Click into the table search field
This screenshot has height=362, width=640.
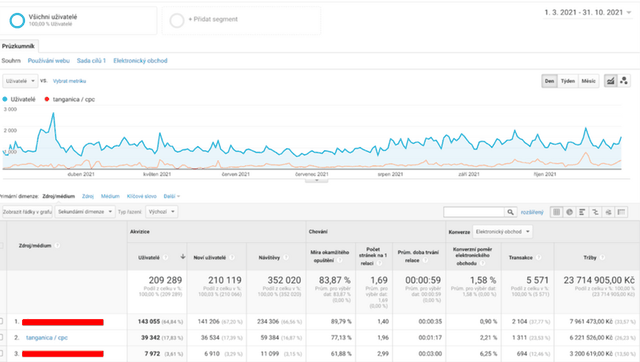point(474,212)
